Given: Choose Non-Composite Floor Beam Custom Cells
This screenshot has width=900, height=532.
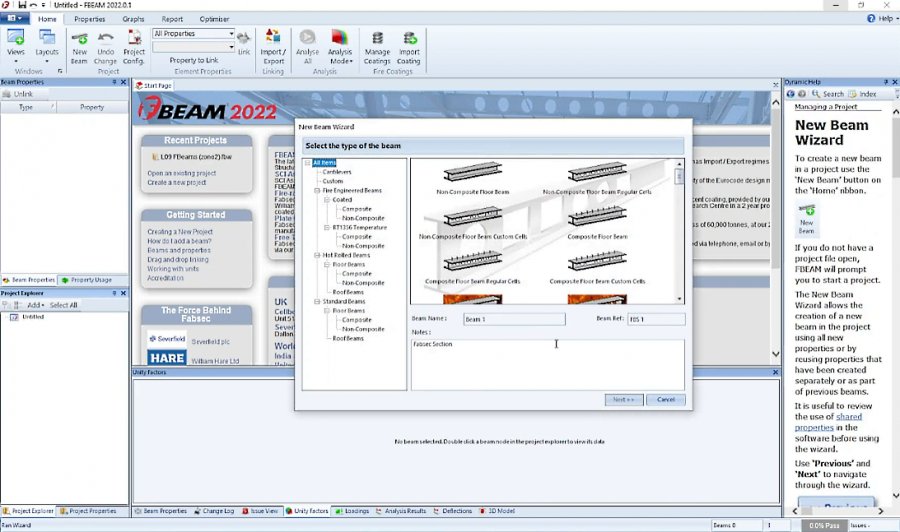Looking at the screenshot, I should coord(472,223).
